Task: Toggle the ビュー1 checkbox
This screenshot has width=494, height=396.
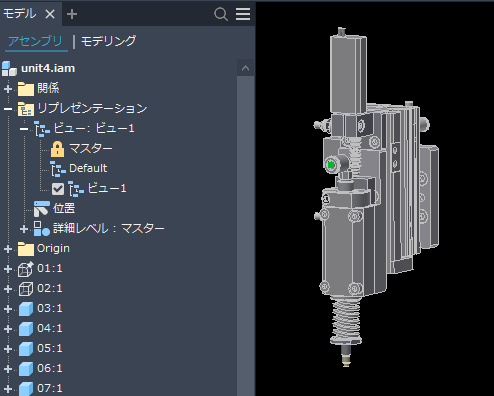Action: pos(58,189)
